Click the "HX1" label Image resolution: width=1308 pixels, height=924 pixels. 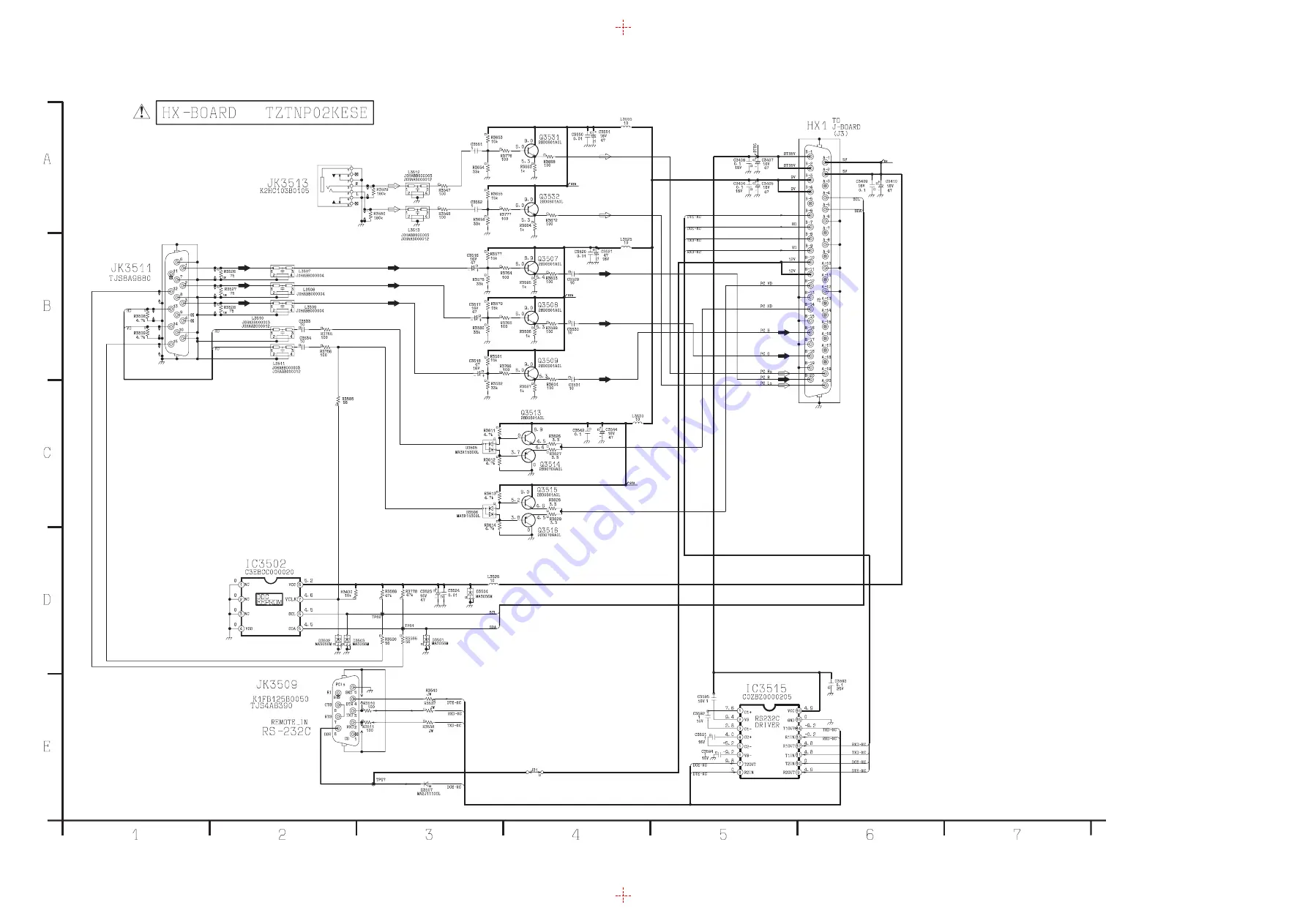tap(817, 126)
